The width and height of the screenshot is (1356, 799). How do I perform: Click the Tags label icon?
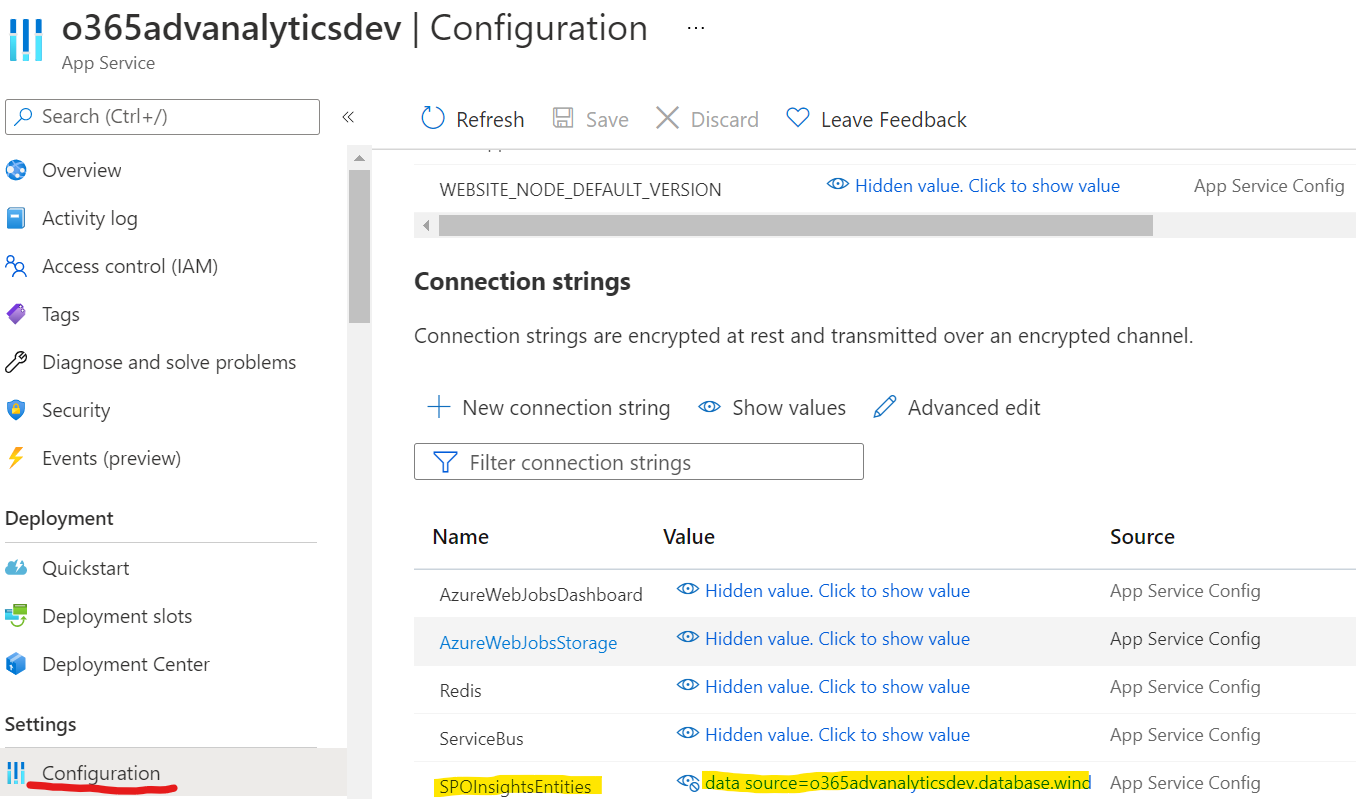click(16, 314)
